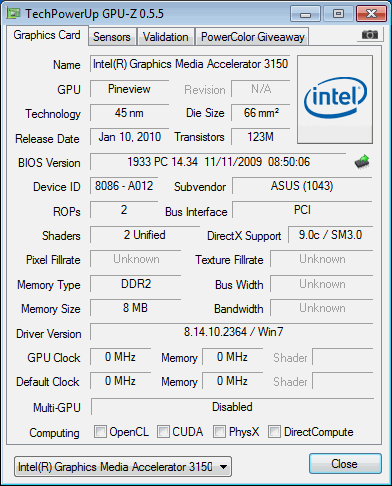
Task: Toggle the DirectCompute checkbox
Action: [x=274, y=432]
